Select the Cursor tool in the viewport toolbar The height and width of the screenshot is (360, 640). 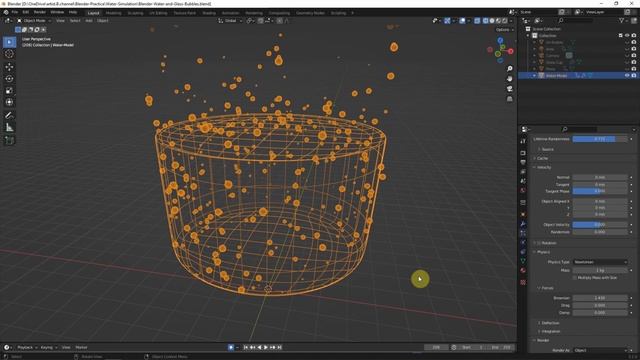coord(9,54)
